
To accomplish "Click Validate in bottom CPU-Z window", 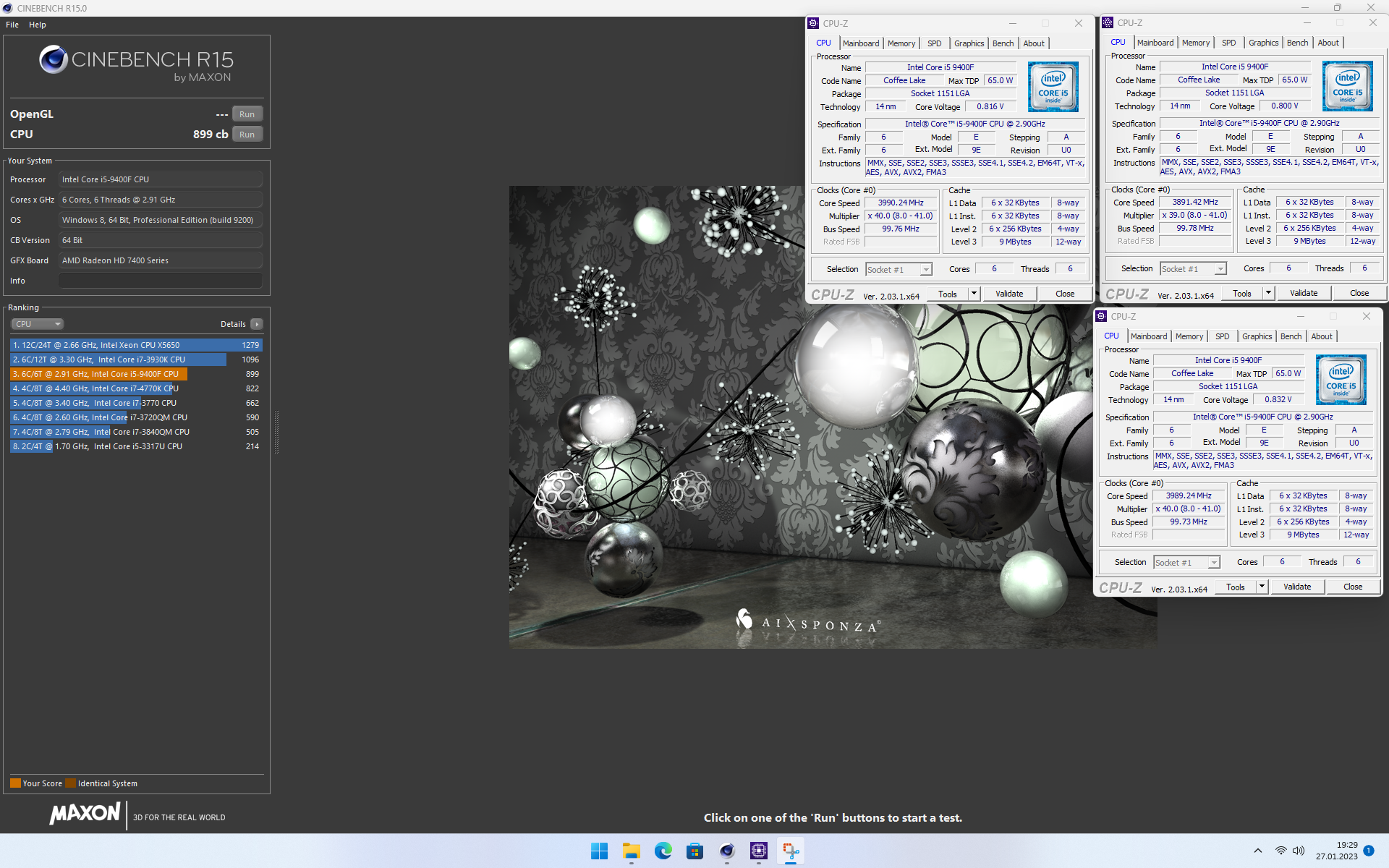I will click(x=1297, y=587).
